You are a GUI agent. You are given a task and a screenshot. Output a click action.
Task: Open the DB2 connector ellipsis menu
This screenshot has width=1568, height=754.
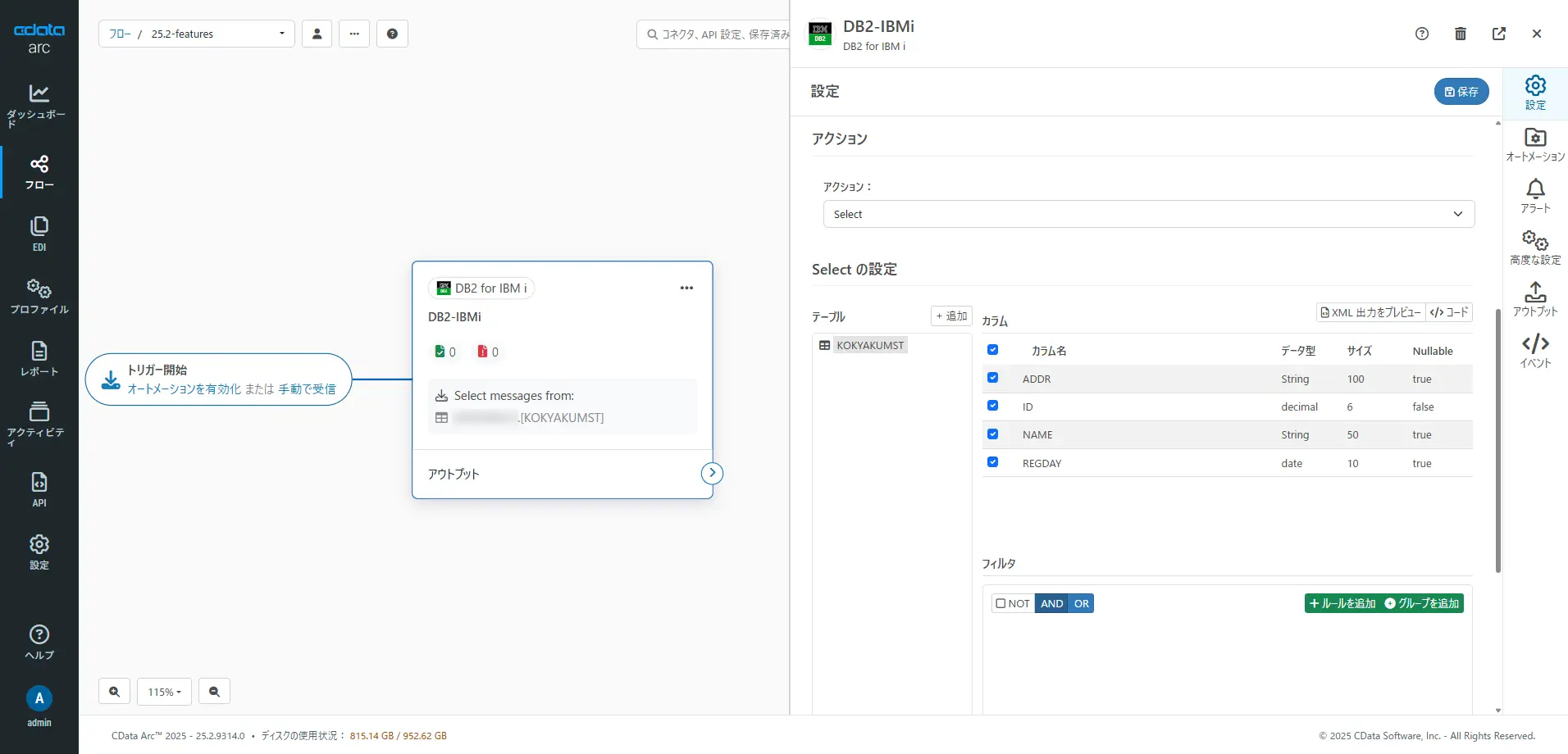click(x=686, y=288)
